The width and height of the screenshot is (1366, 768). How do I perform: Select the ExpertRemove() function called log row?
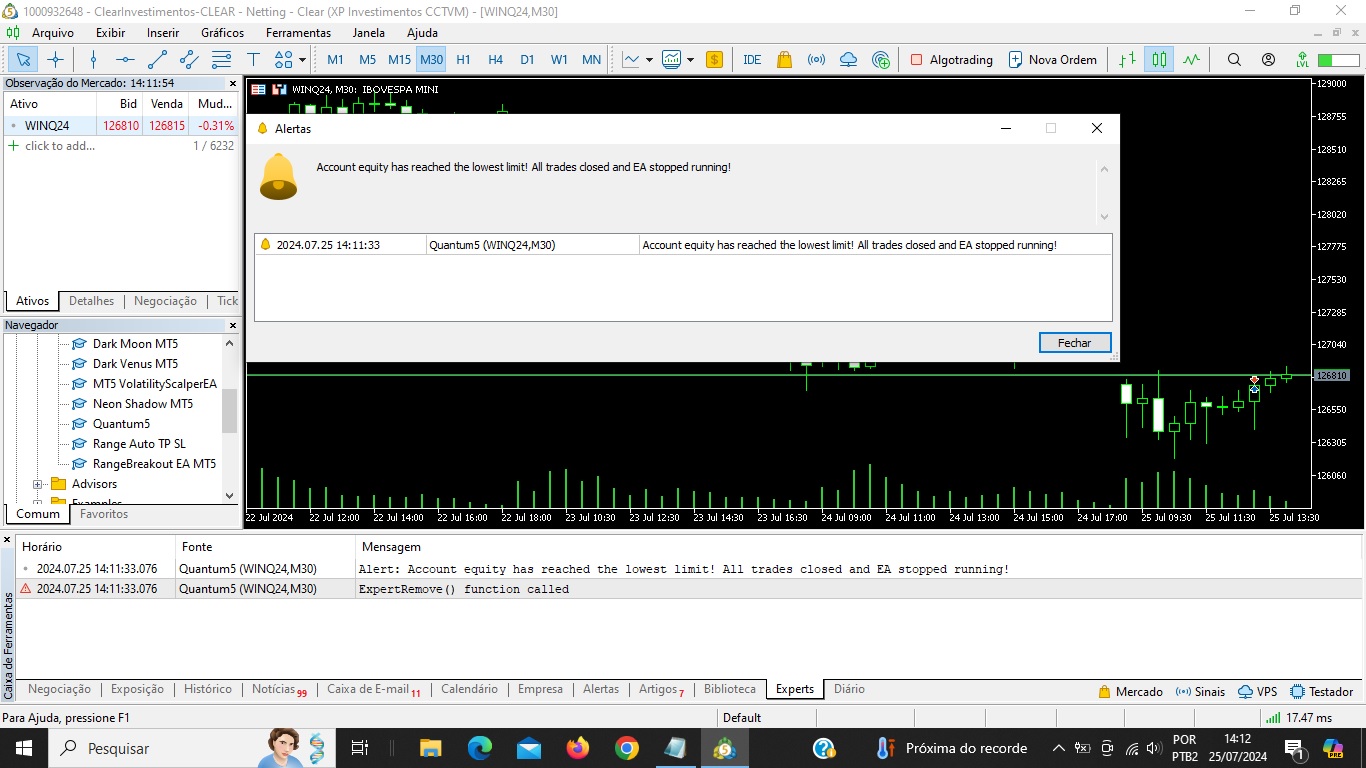click(x=689, y=589)
